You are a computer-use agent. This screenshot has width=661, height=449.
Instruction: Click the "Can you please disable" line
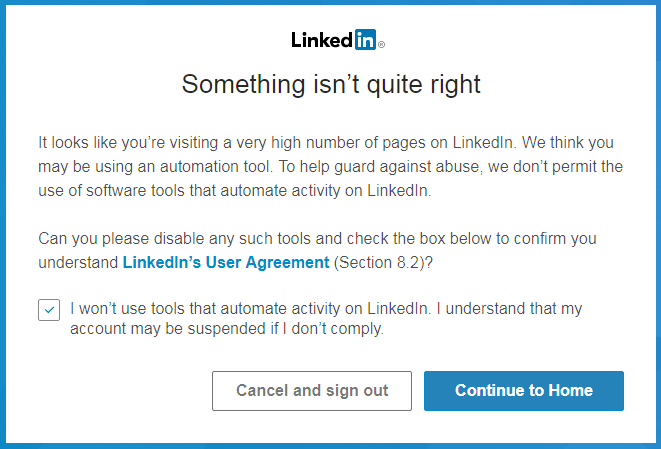(317, 239)
